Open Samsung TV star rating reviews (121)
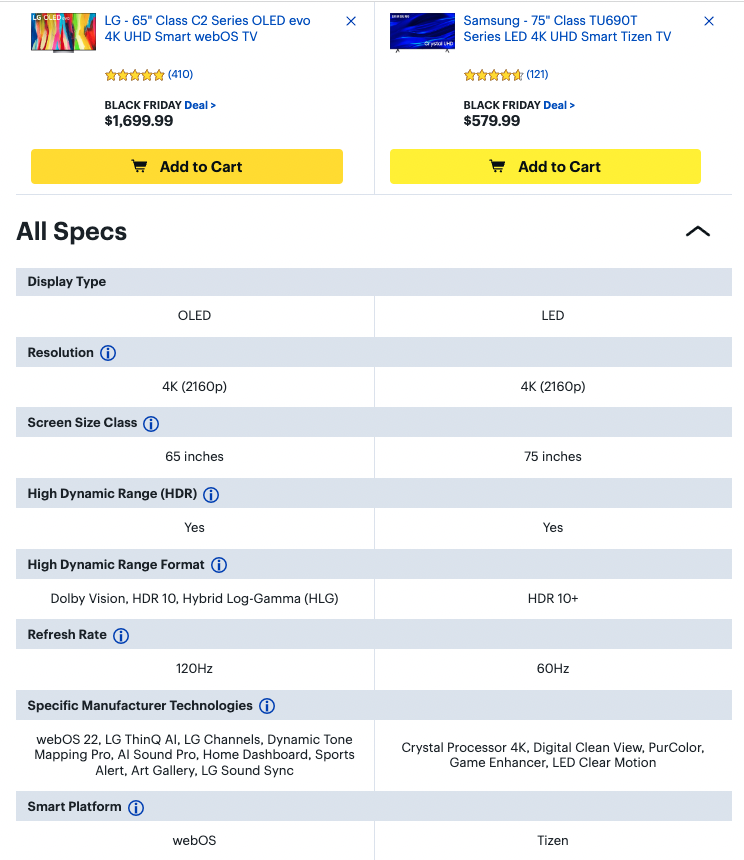Viewport: 744px width, 860px height. 506,75
